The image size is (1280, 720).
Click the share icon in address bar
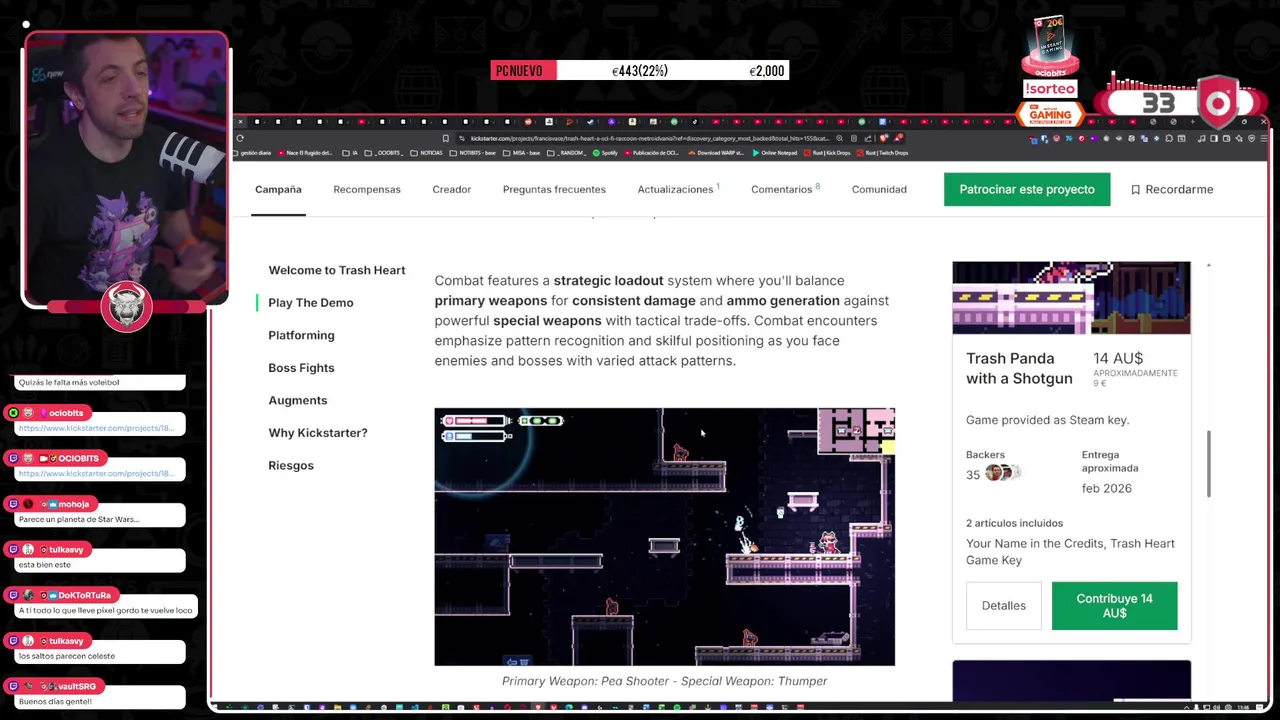click(868, 138)
